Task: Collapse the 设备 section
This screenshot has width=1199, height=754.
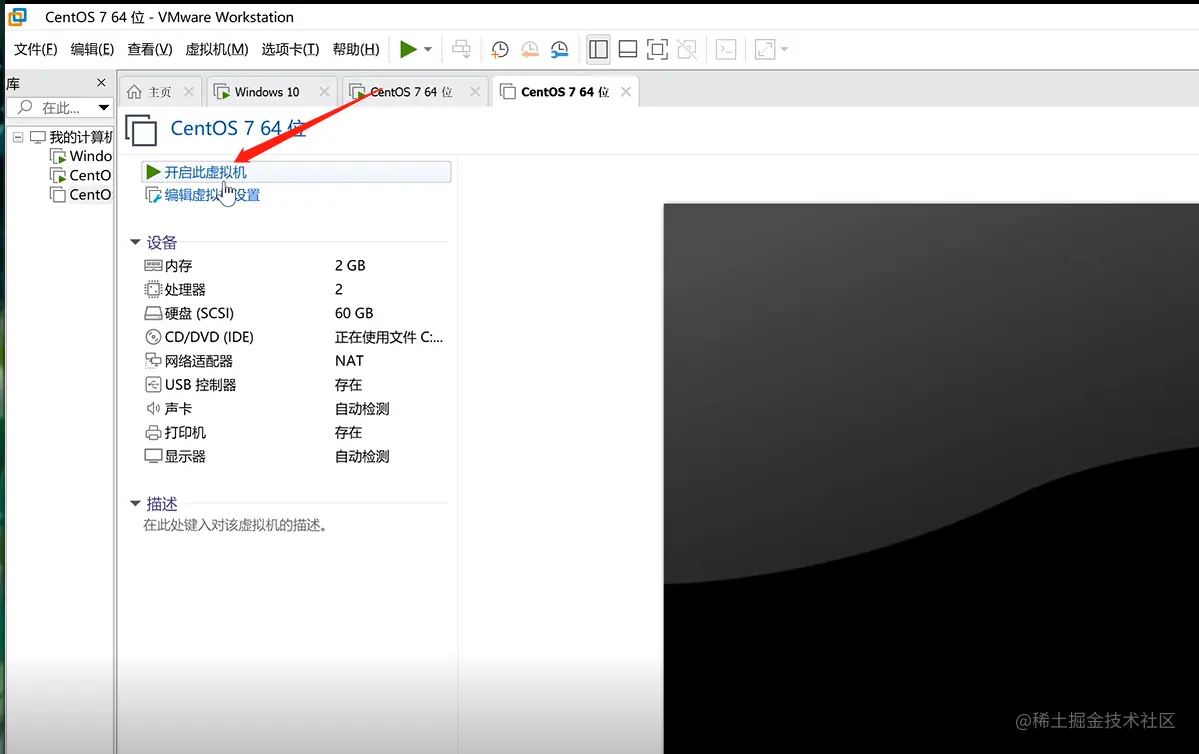Action: point(135,242)
